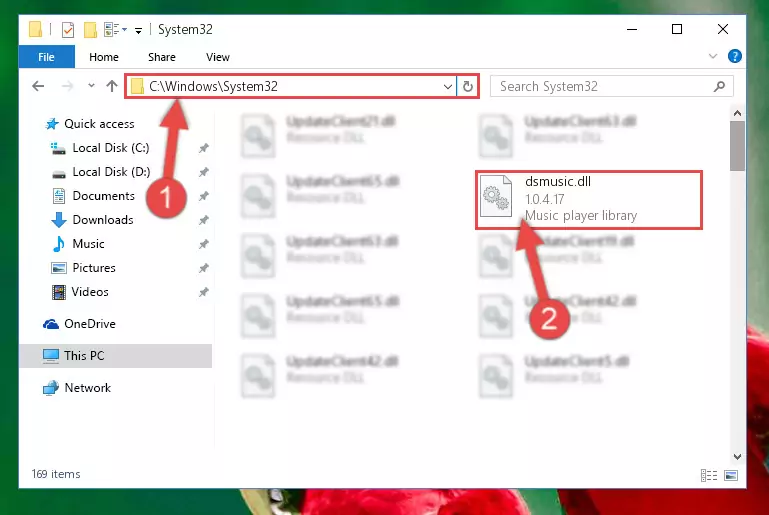769x515 pixels.
Task: Open the Share ribbon tab
Action: (x=162, y=57)
